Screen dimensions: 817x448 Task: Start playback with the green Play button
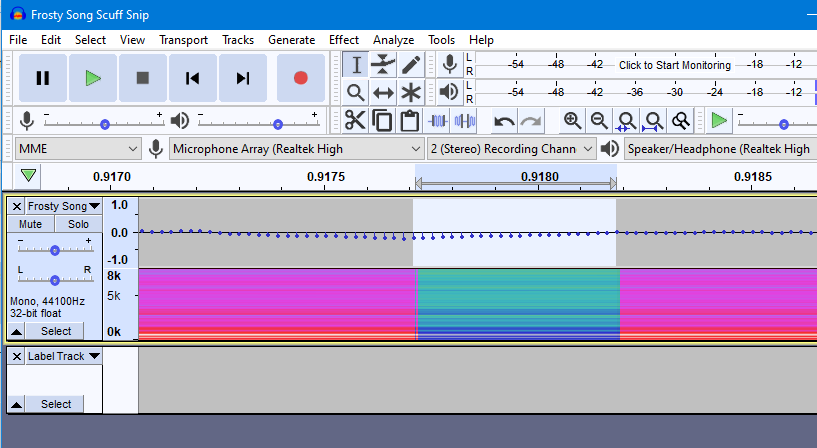point(93,78)
